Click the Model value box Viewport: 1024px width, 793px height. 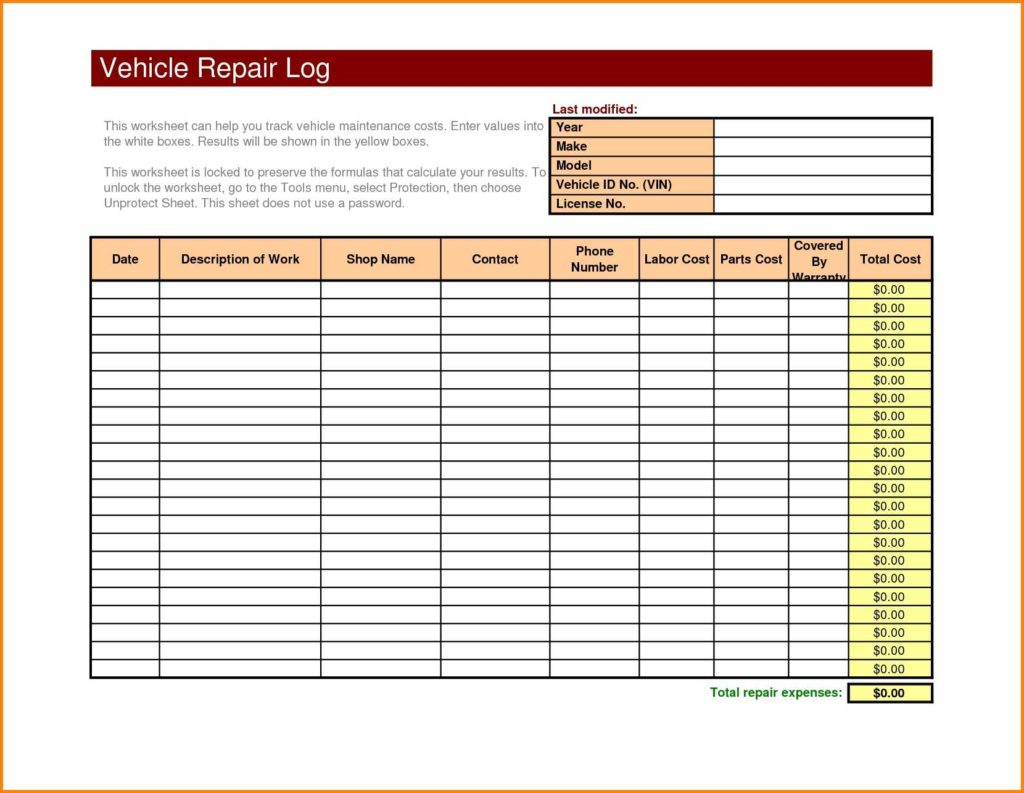[823, 165]
